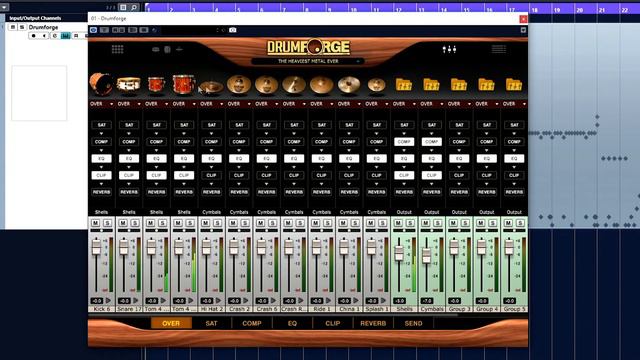Toggle EQ on Snare 17 channel

point(129,158)
